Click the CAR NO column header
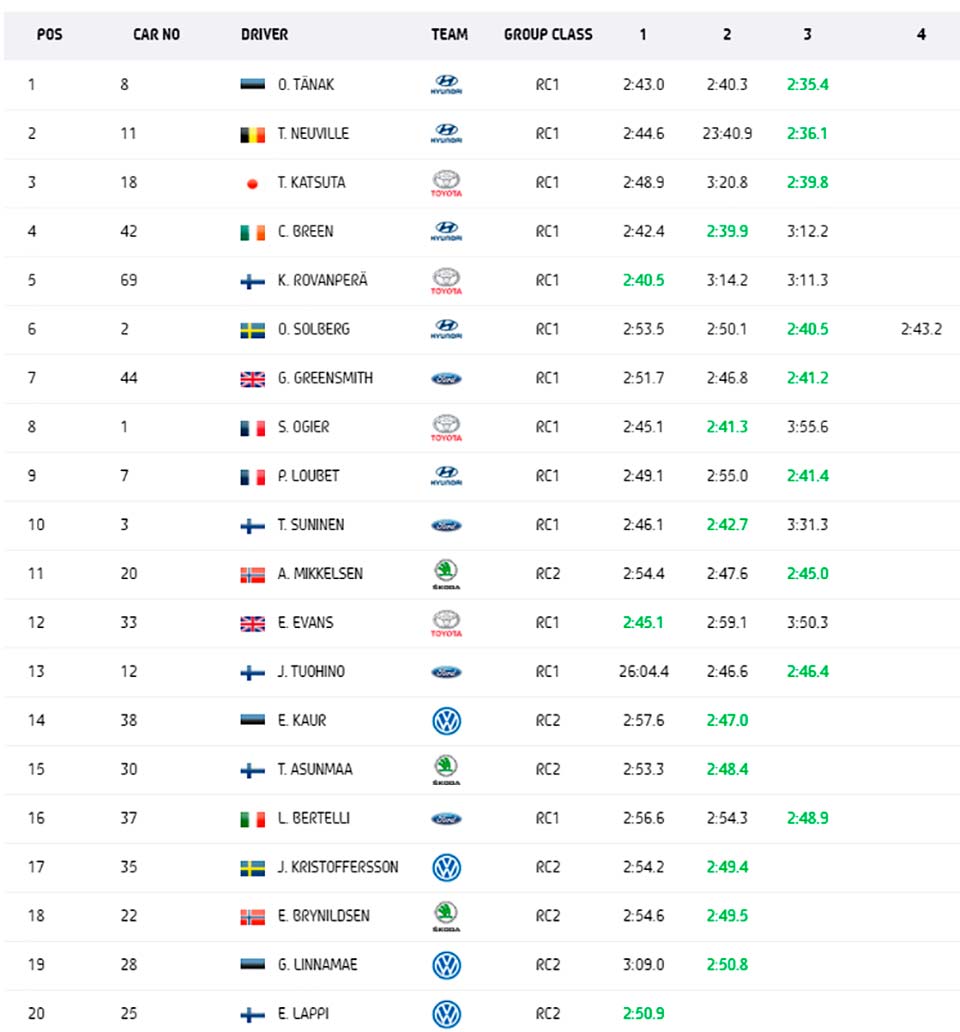Image resolution: width=960 pixels, height=1032 pixels. point(157,34)
